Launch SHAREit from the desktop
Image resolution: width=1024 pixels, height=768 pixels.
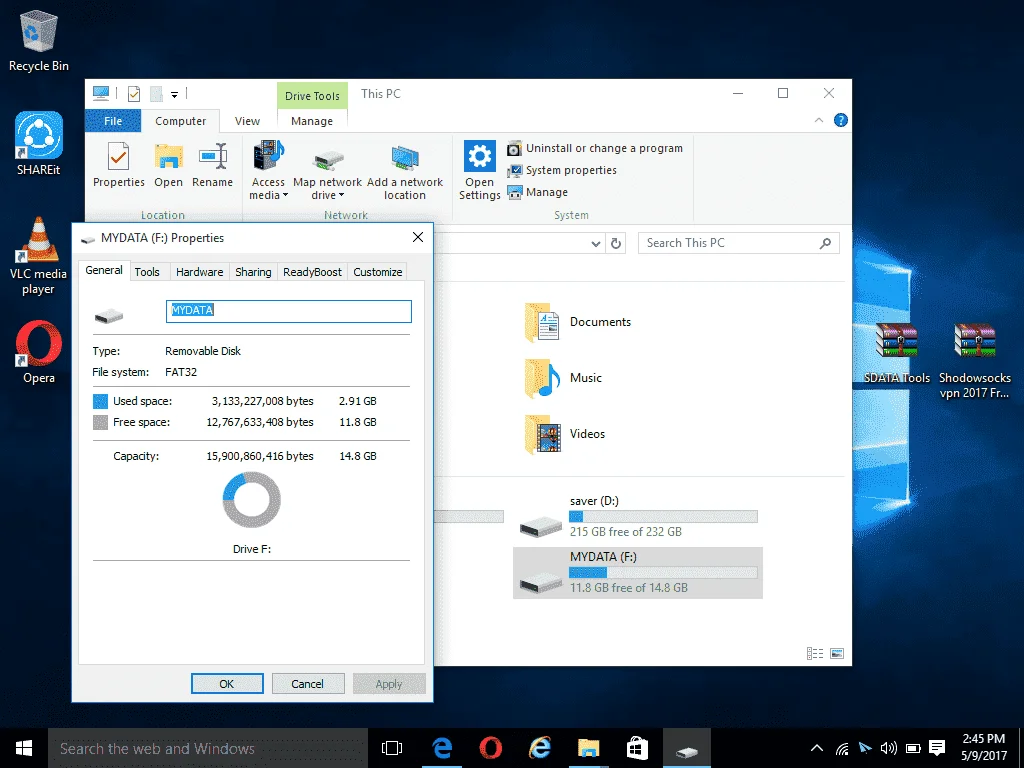[x=39, y=144]
